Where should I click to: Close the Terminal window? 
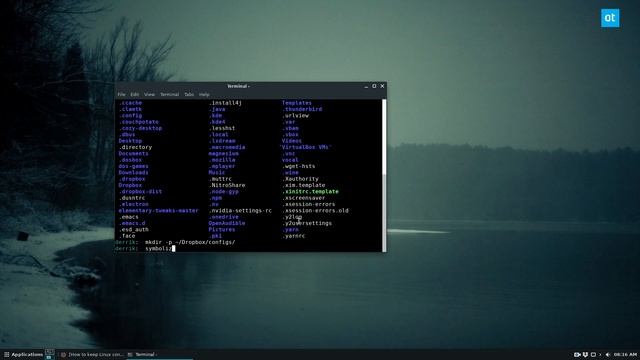point(382,86)
